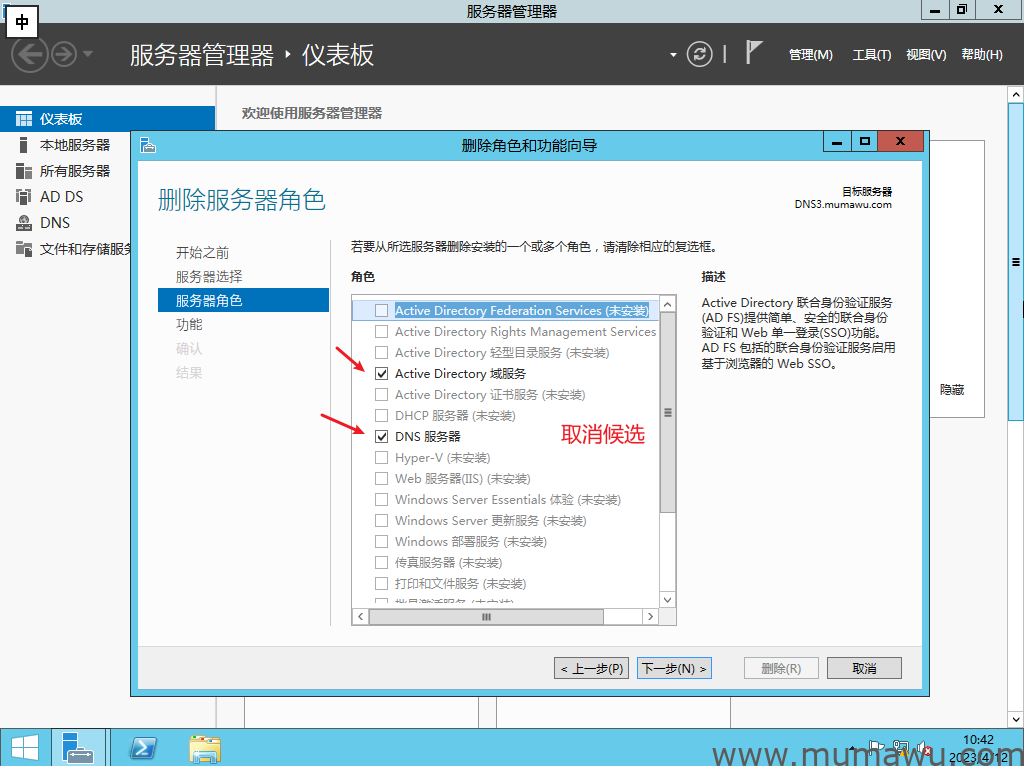Open the 管理(M) menu
Viewport: 1024px width, 766px height.
pyautogui.click(x=810, y=55)
